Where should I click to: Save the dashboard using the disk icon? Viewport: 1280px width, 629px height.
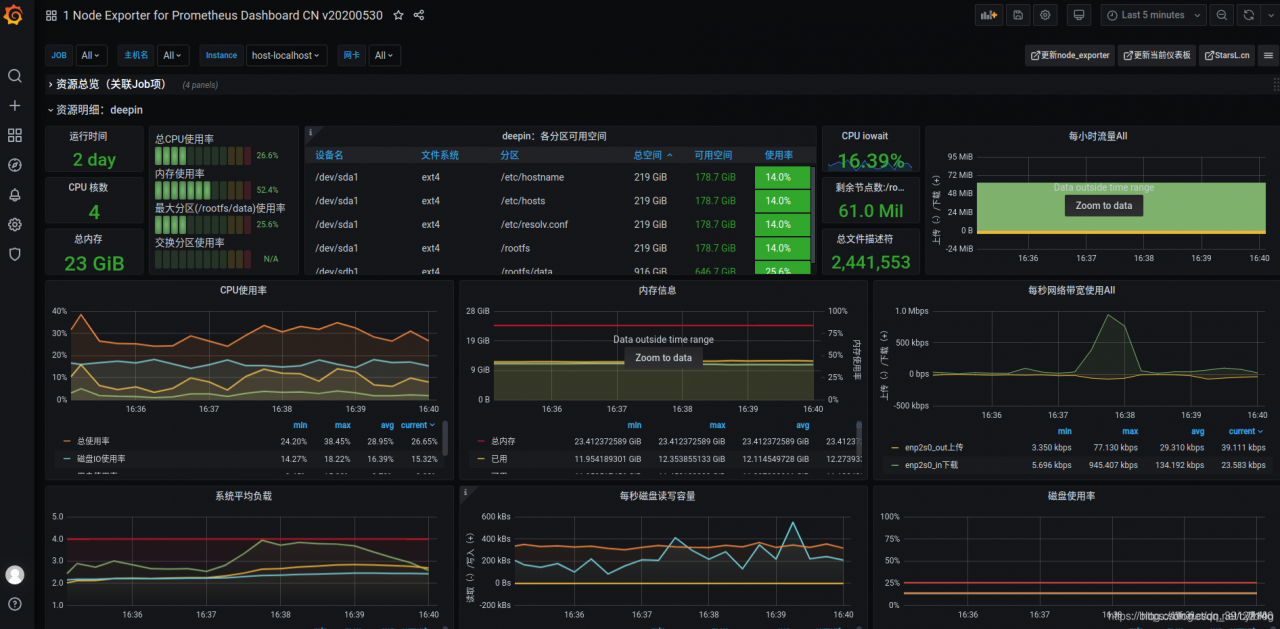point(1018,15)
